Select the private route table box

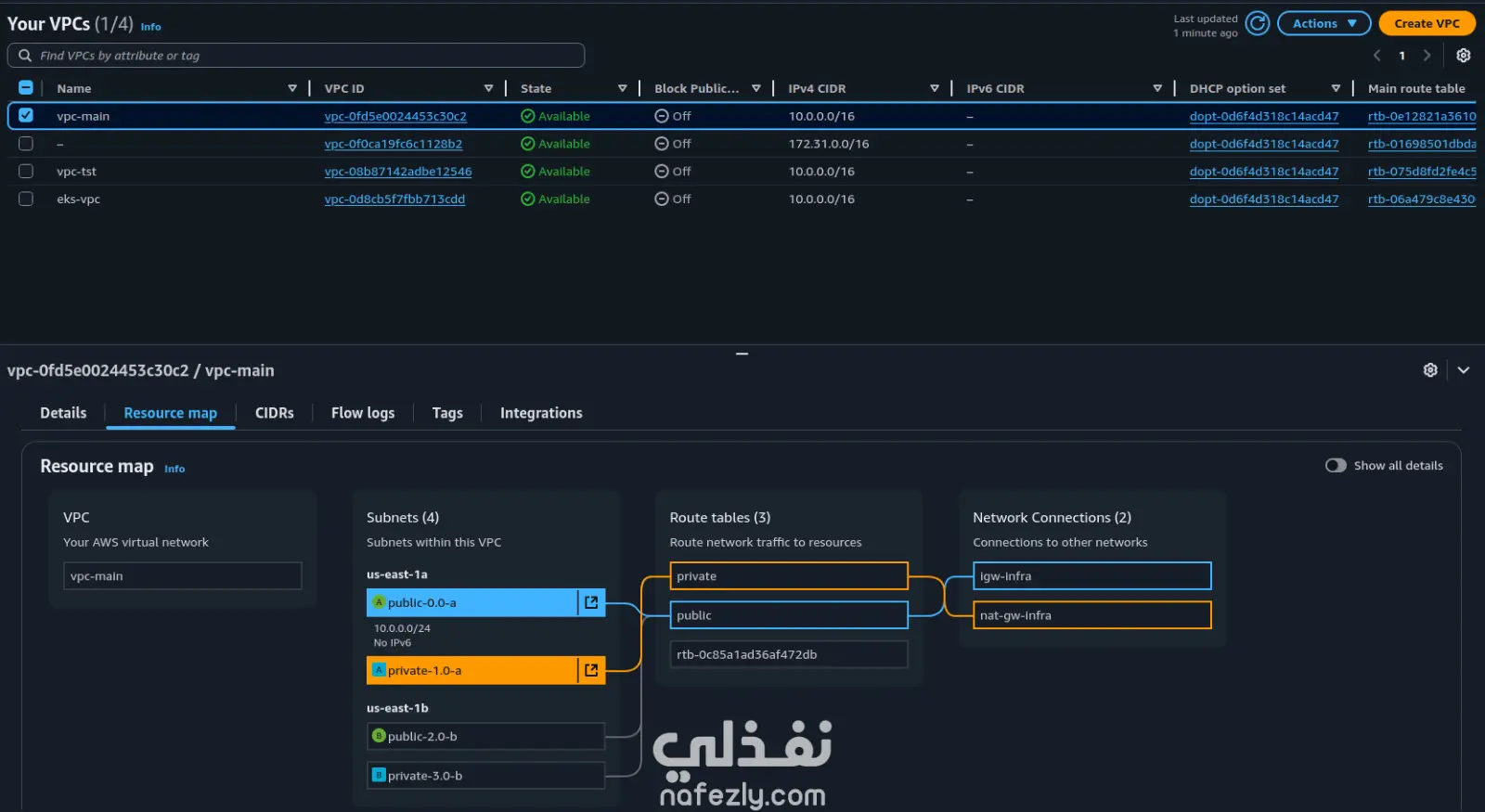(x=789, y=575)
